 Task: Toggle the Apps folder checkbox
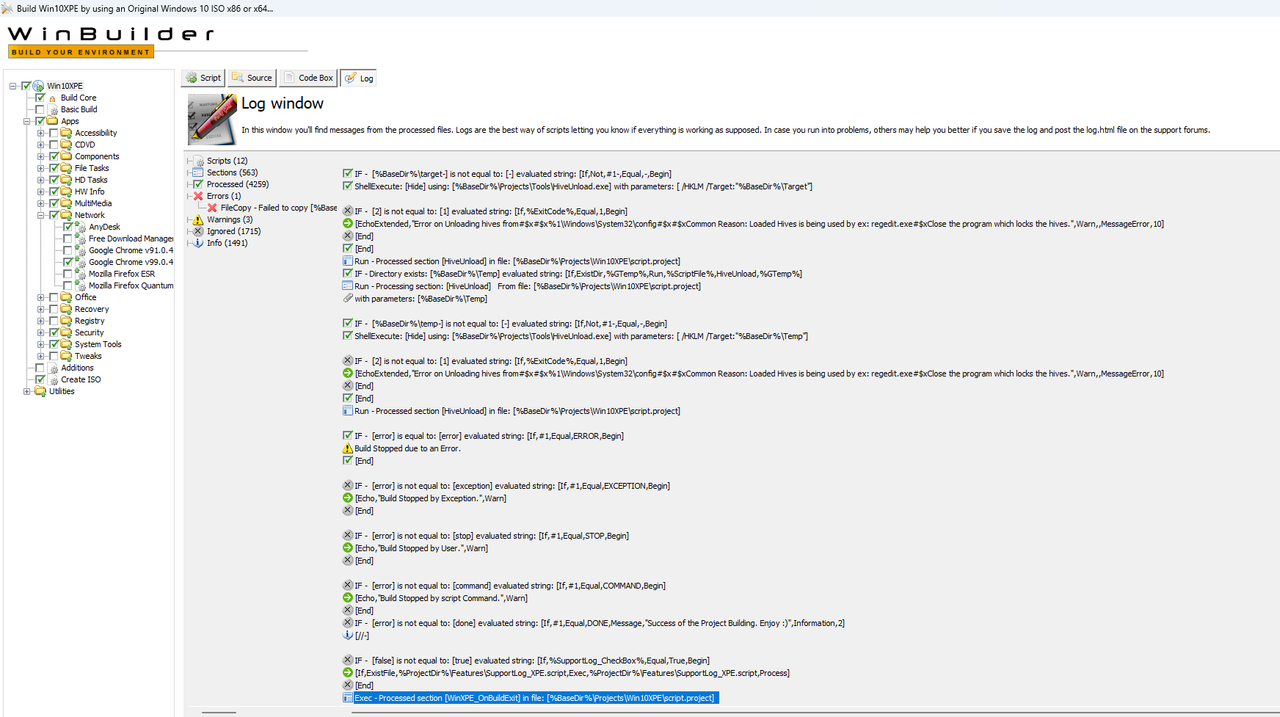point(40,121)
